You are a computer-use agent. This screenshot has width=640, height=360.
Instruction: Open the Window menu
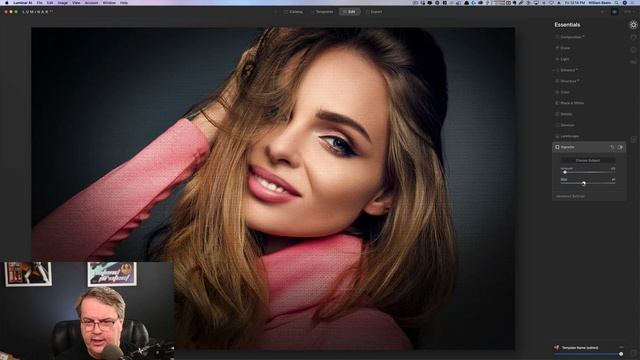(109, 2)
